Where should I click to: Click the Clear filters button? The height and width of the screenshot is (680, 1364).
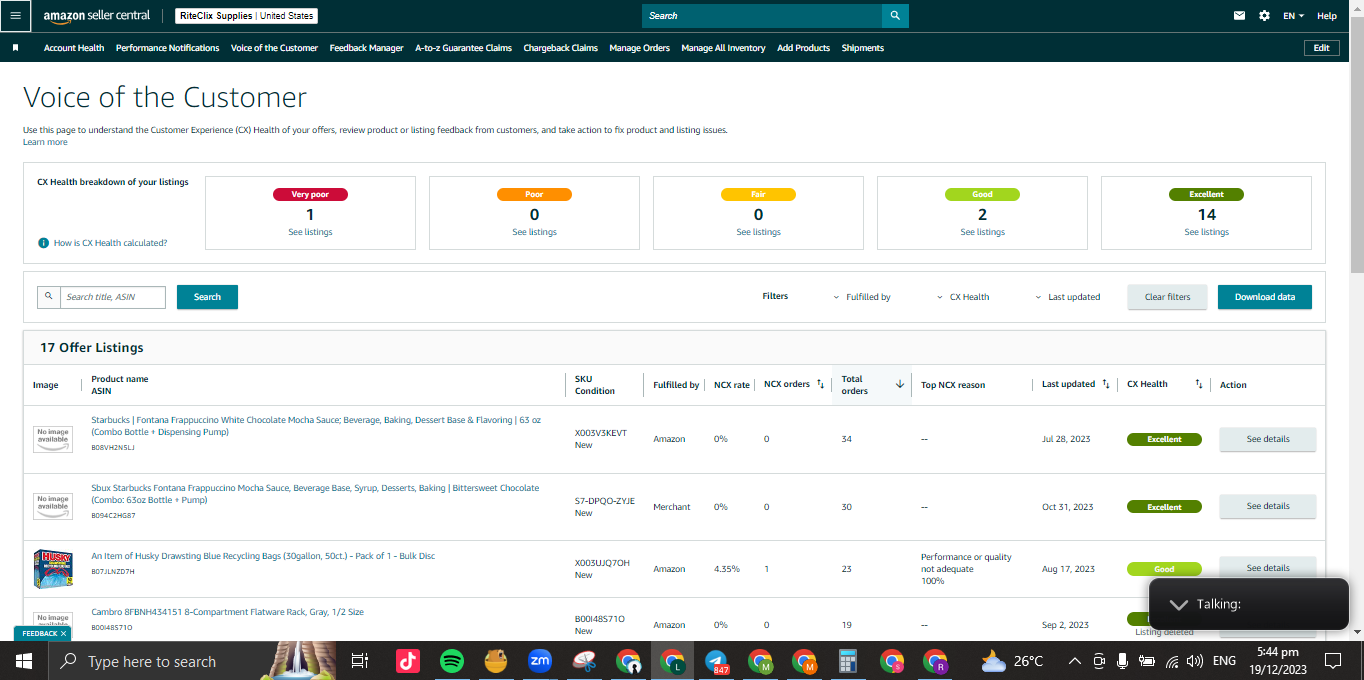coord(1167,297)
